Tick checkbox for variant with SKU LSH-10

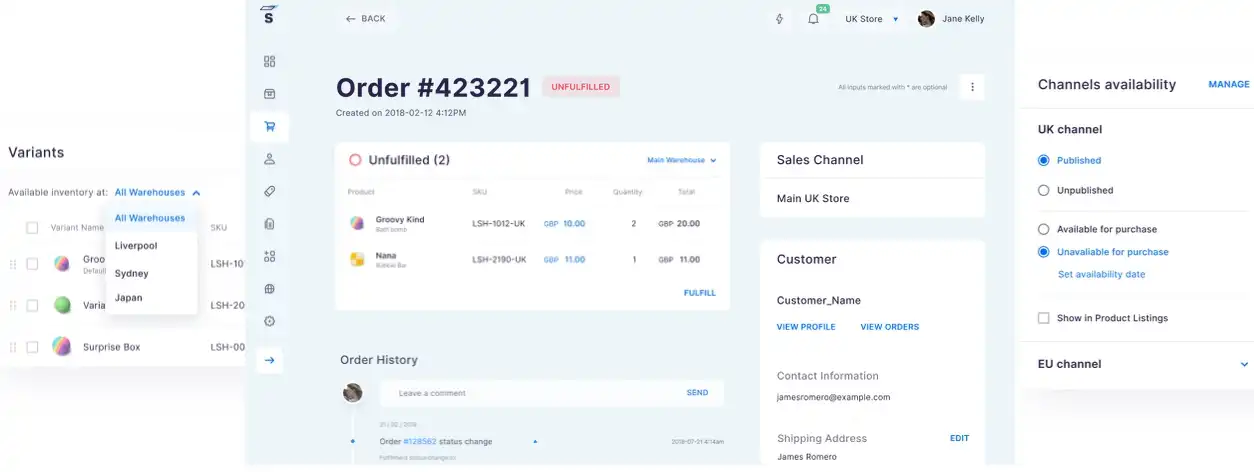click(32, 264)
